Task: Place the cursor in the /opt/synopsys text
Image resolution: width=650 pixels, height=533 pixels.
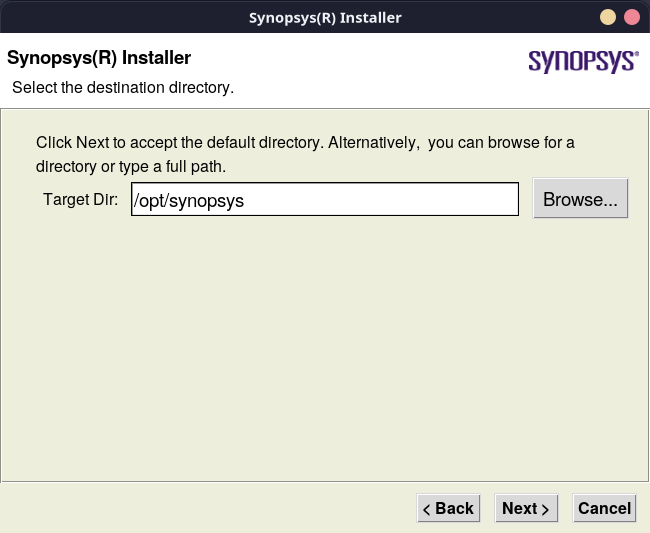Action: tap(190, 200)
